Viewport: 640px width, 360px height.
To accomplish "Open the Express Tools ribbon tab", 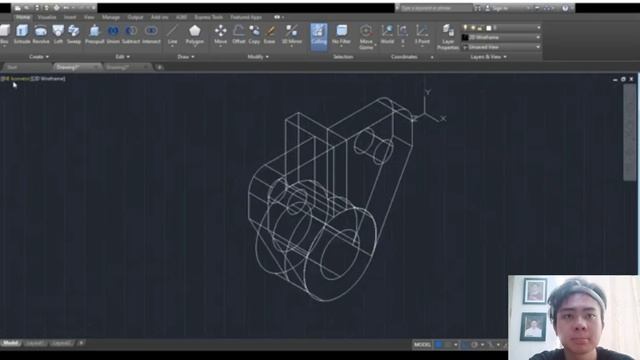I will [x=209, y=17].
